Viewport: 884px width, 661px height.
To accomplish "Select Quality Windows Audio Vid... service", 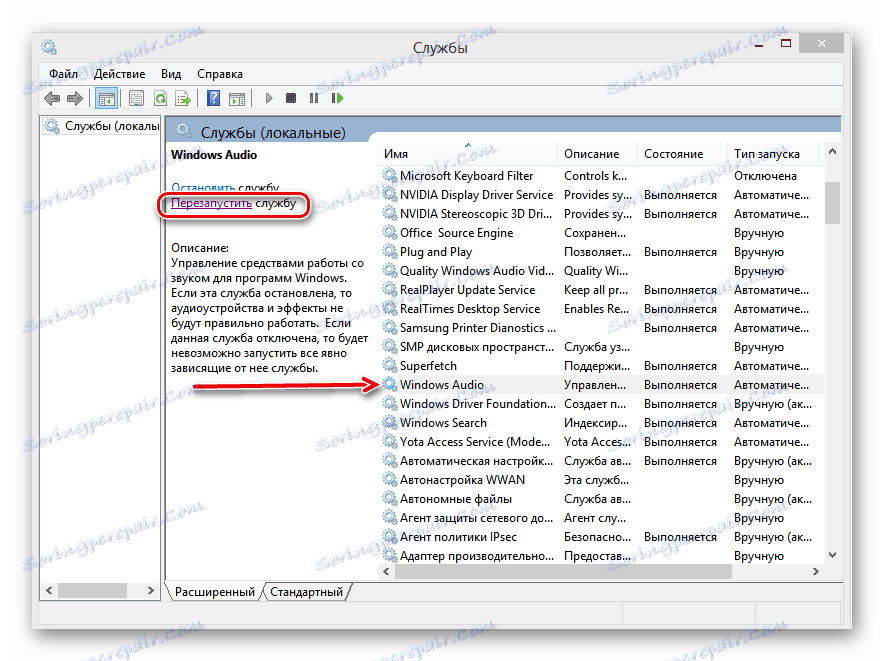I will pos(600,271).
